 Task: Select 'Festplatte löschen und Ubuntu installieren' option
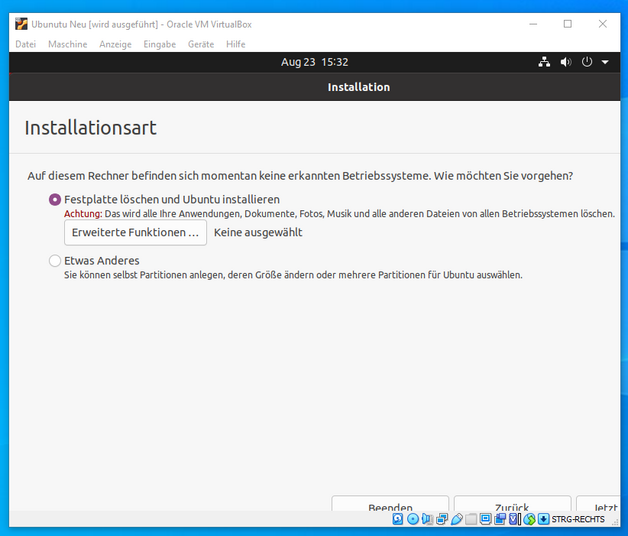click(x=55, y=199)
